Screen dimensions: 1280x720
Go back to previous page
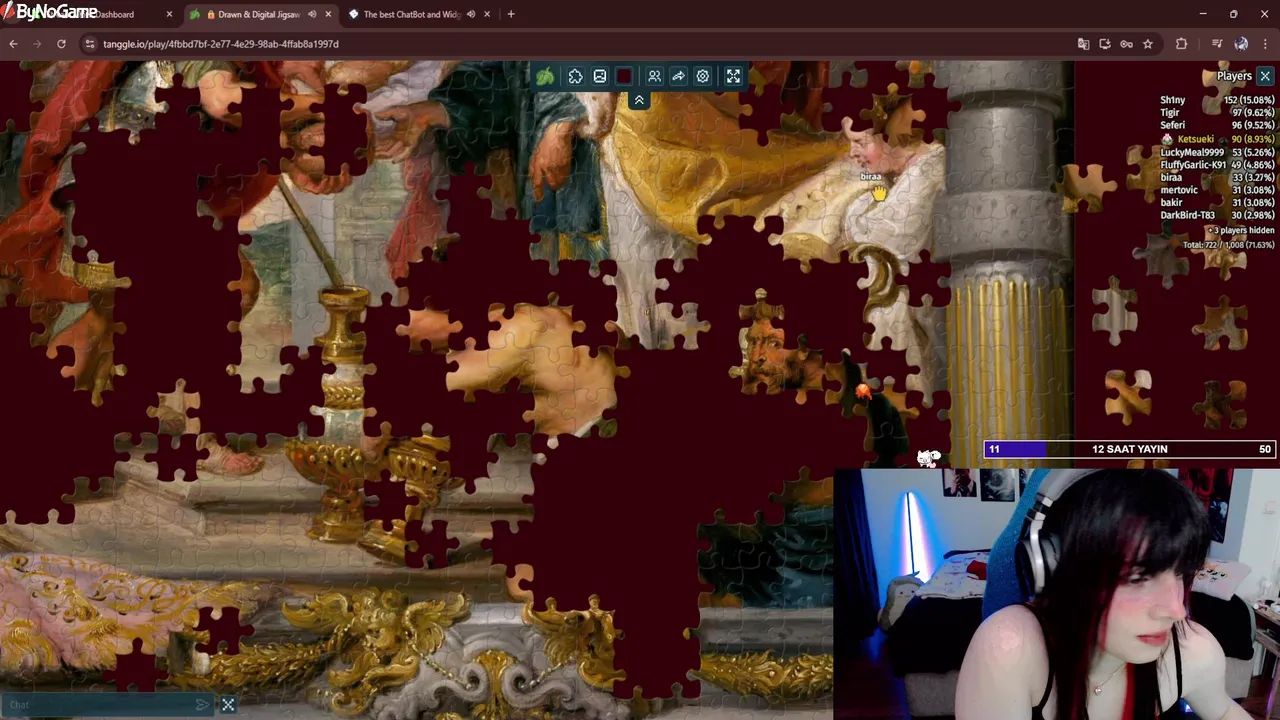13,44
